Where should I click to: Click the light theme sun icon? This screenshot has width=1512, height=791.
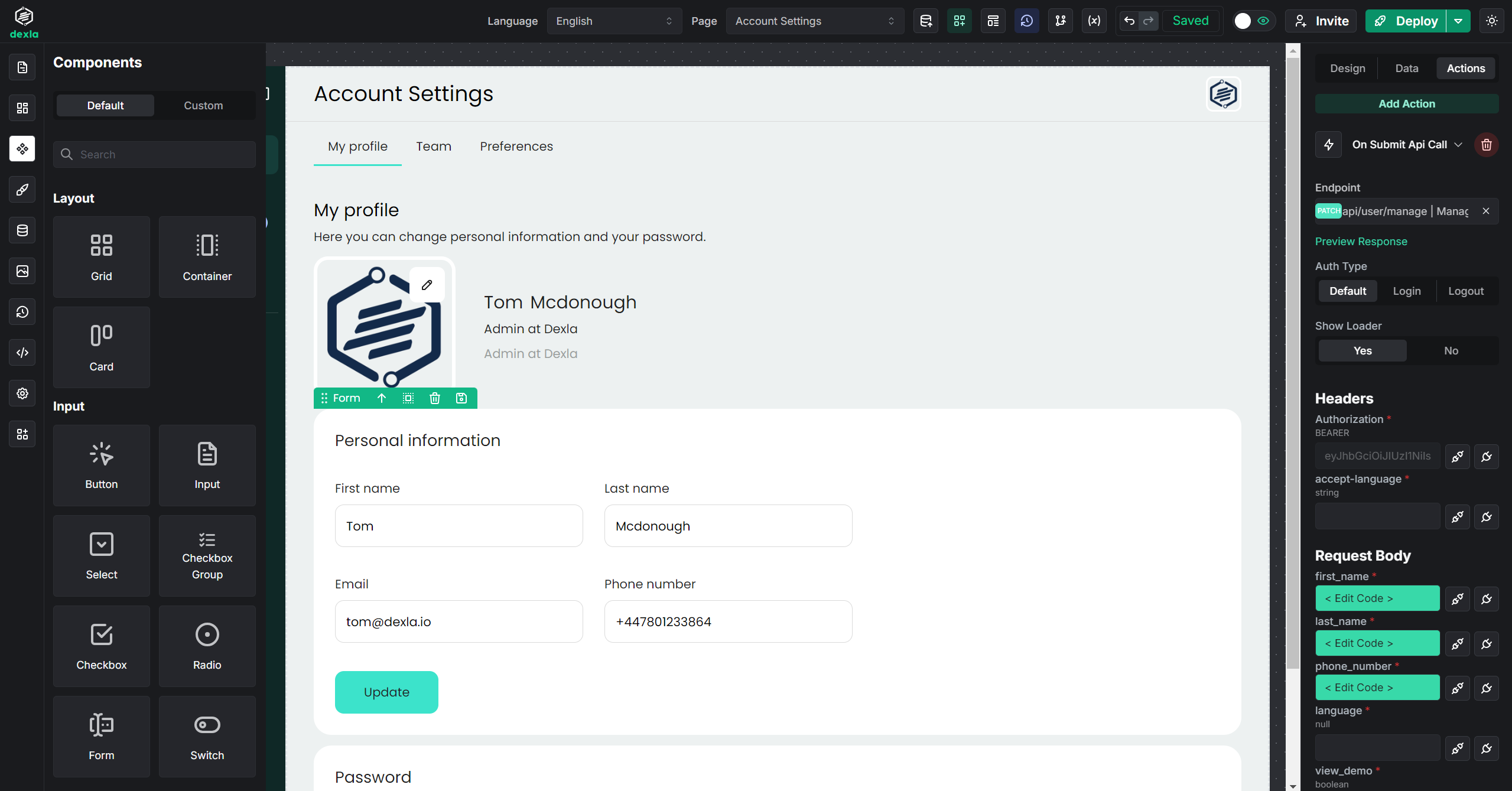pyautogui.click(x=1491, y=21)
